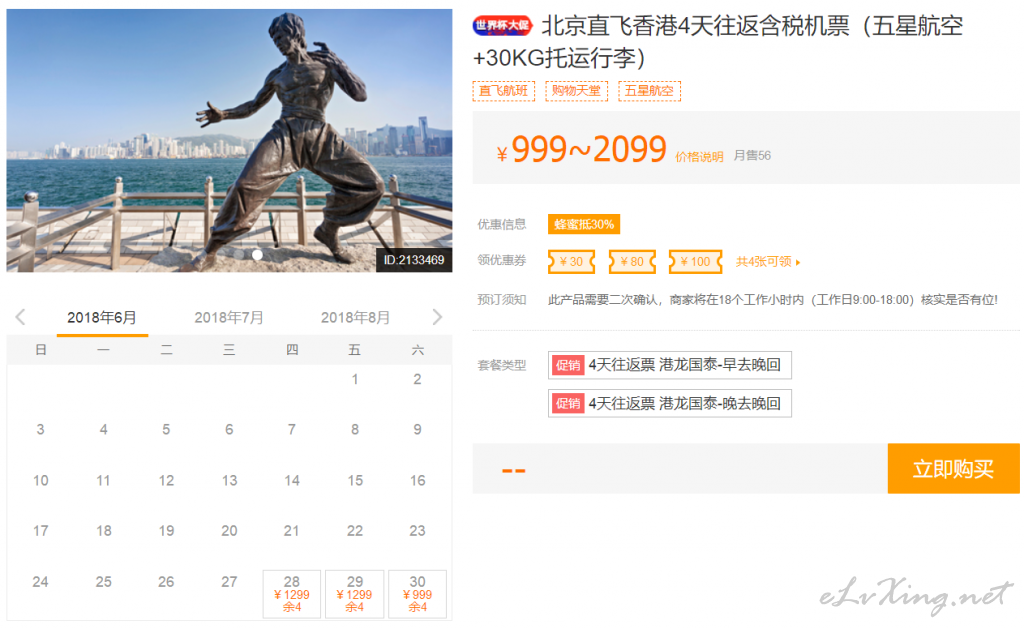The image size is (1024, 629).
Task: Click calendar date 10
Action: pos(40,481)
